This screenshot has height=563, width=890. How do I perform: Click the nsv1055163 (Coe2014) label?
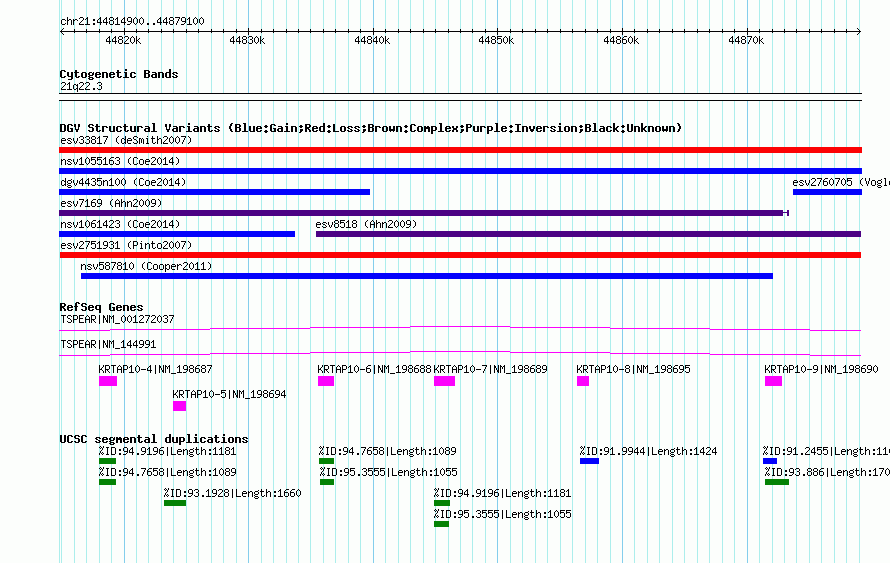120,161
